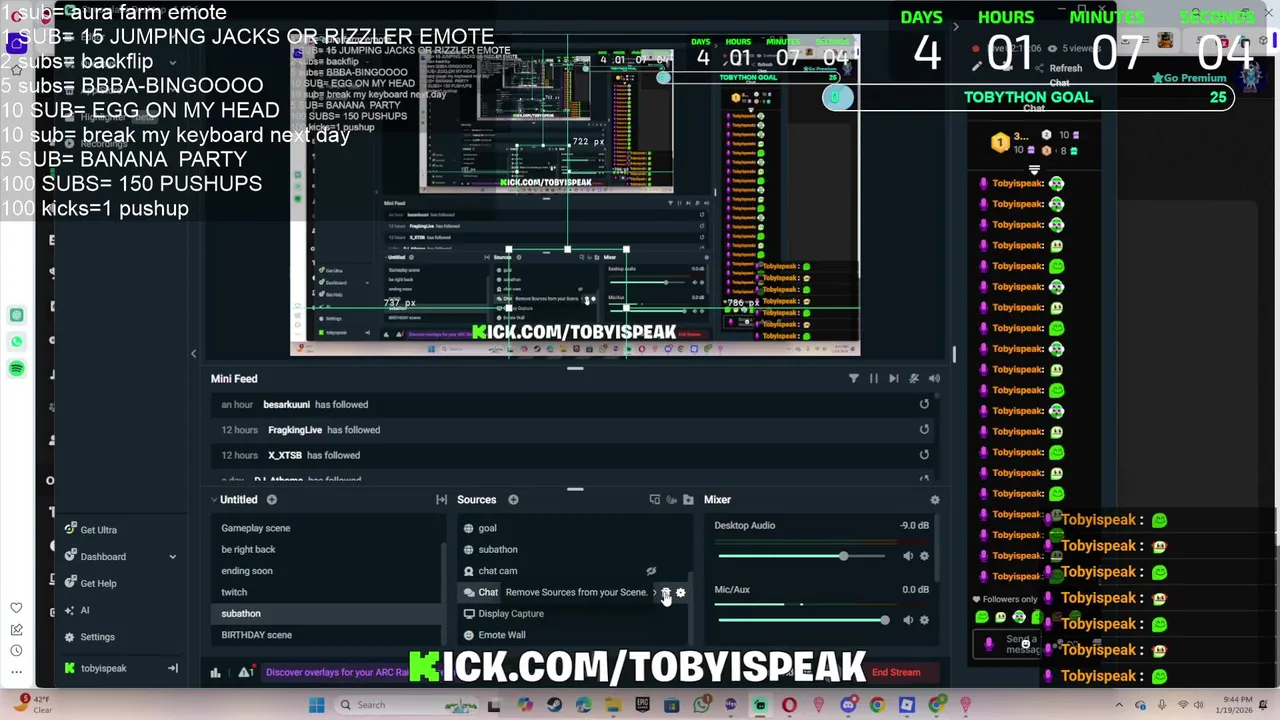This screenshot has width=1280, height=720.
Task: Open Steam from the taskbar
Action: pyautogui.click(x=554, y=705)
